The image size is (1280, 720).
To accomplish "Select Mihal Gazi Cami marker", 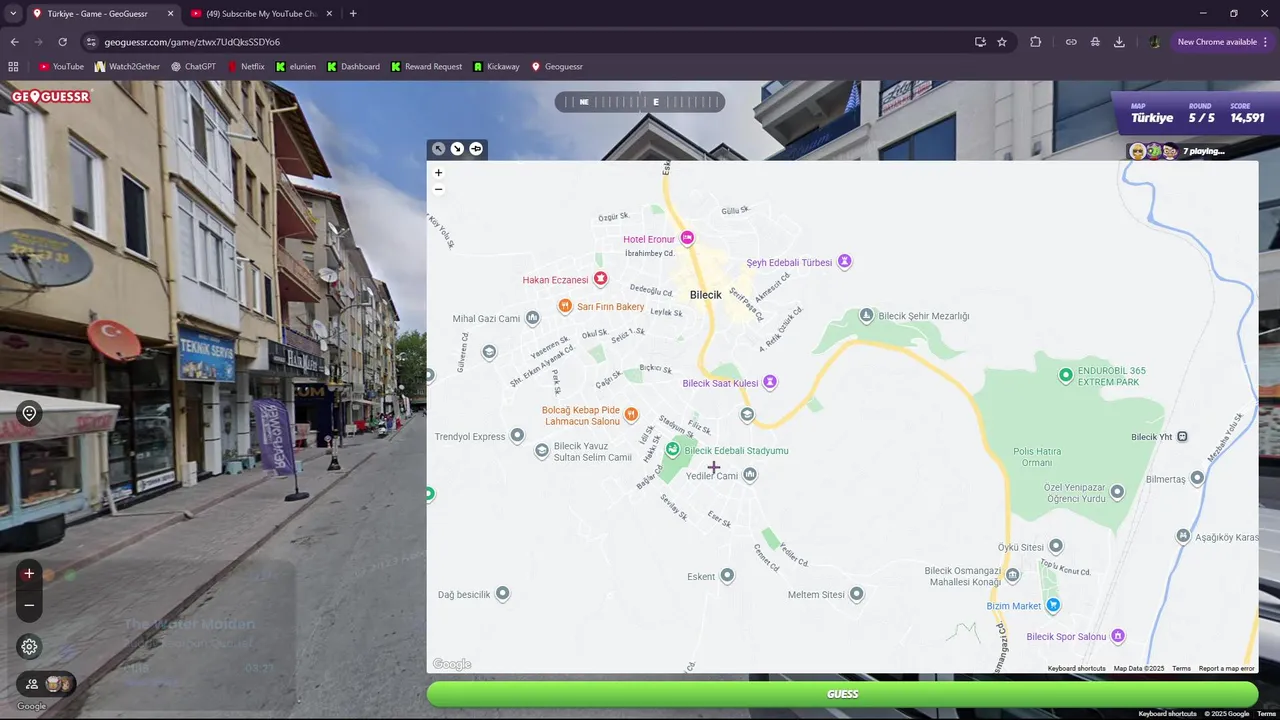I will 532,319.
